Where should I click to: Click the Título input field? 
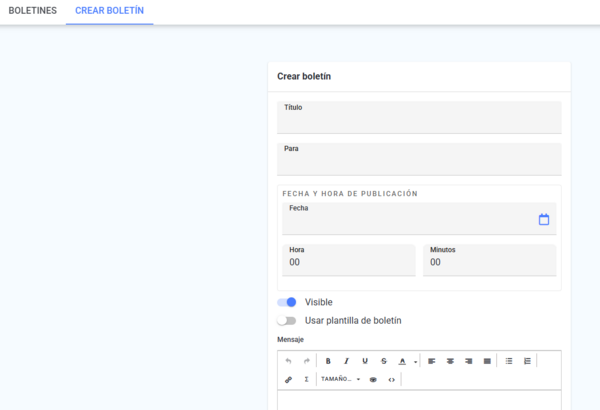pyautogui.click(x=419, y=119)
